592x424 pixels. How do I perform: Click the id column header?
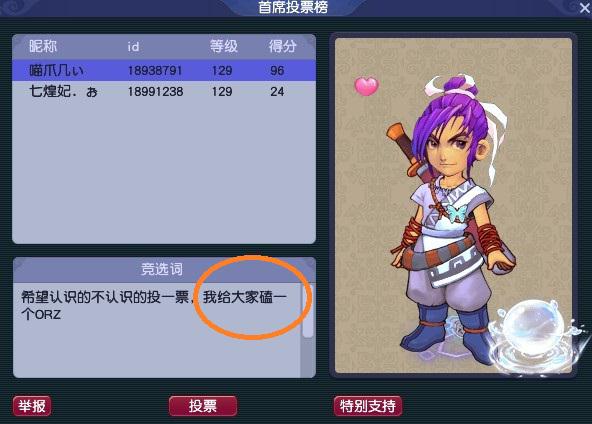[133, 47]
